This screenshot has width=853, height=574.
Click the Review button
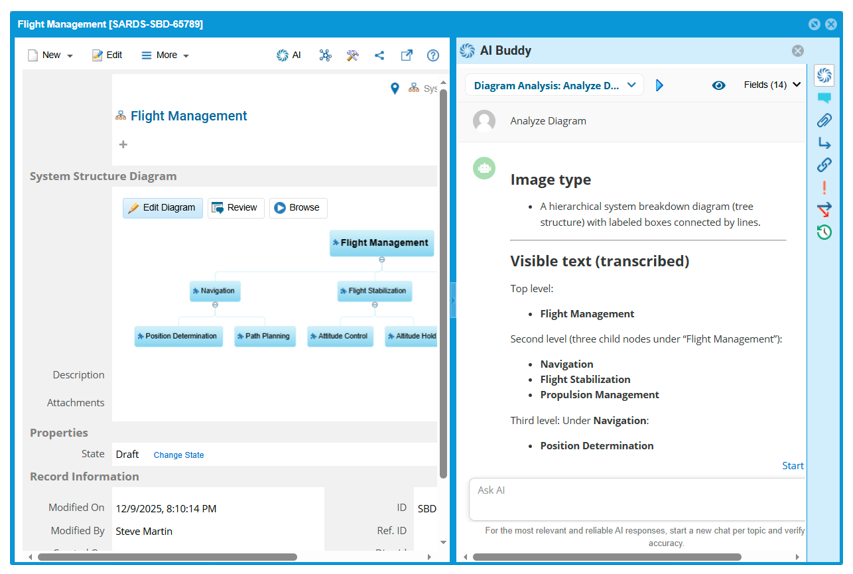point(236,208)
